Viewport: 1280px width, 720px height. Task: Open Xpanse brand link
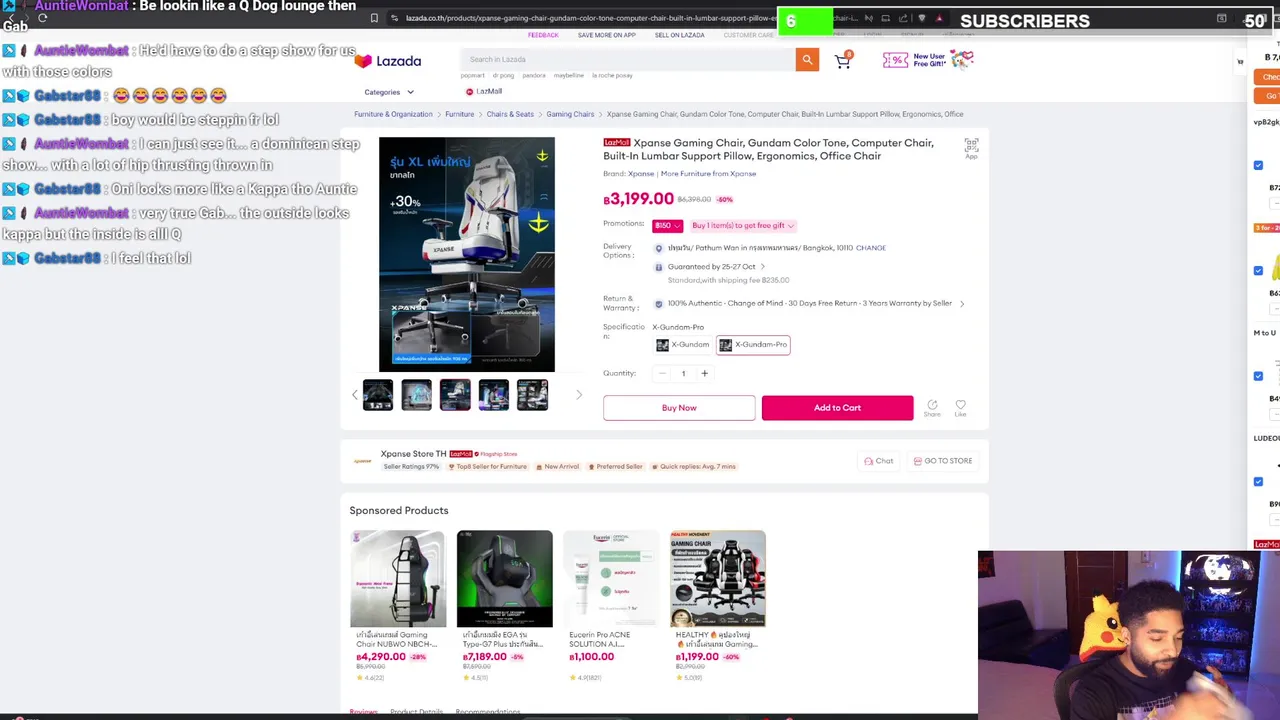coord(641,174)
